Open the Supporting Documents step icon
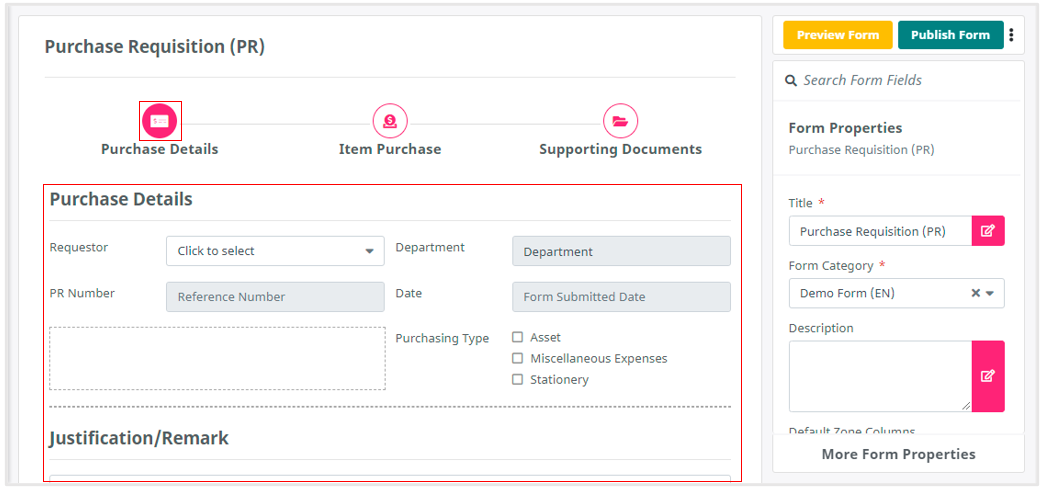 pyautogui.click(x=620, y=121)
